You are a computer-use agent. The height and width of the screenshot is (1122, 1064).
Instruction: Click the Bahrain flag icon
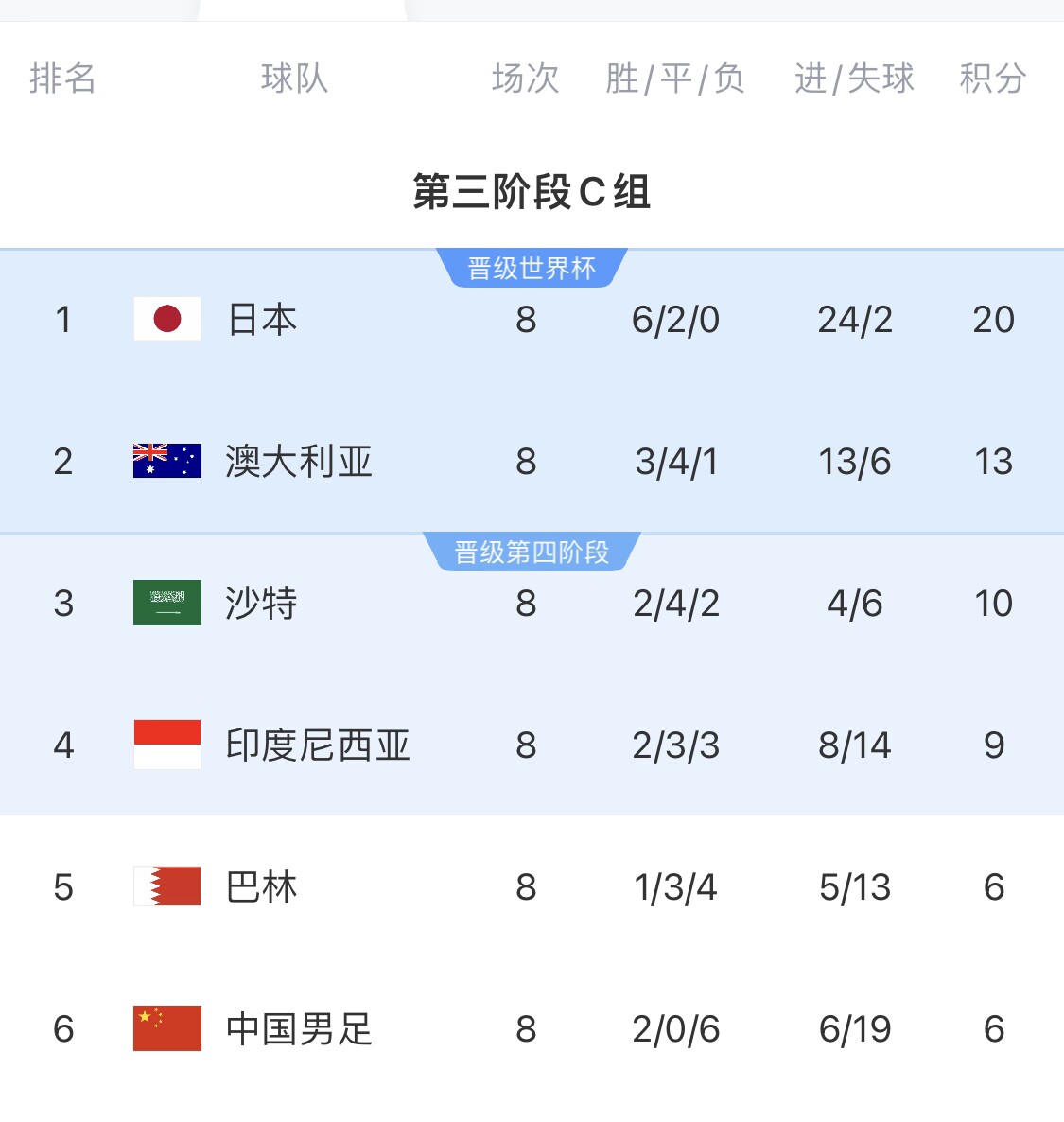(167, 886)
